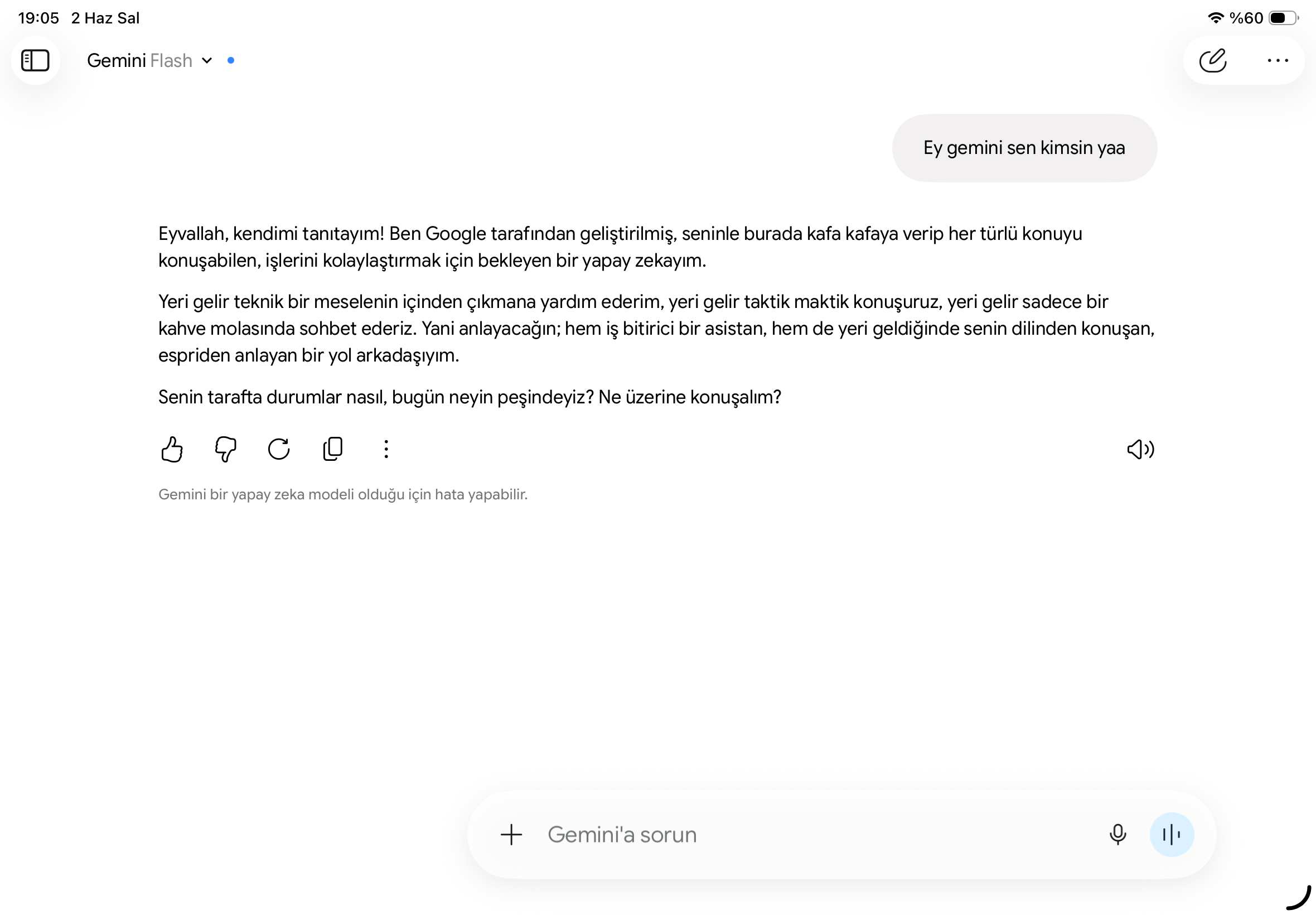Tap the Wi-Fi status icon
Image resolution: width=1316 pixels, height=915 pixels.
(x=1215, y=18)
